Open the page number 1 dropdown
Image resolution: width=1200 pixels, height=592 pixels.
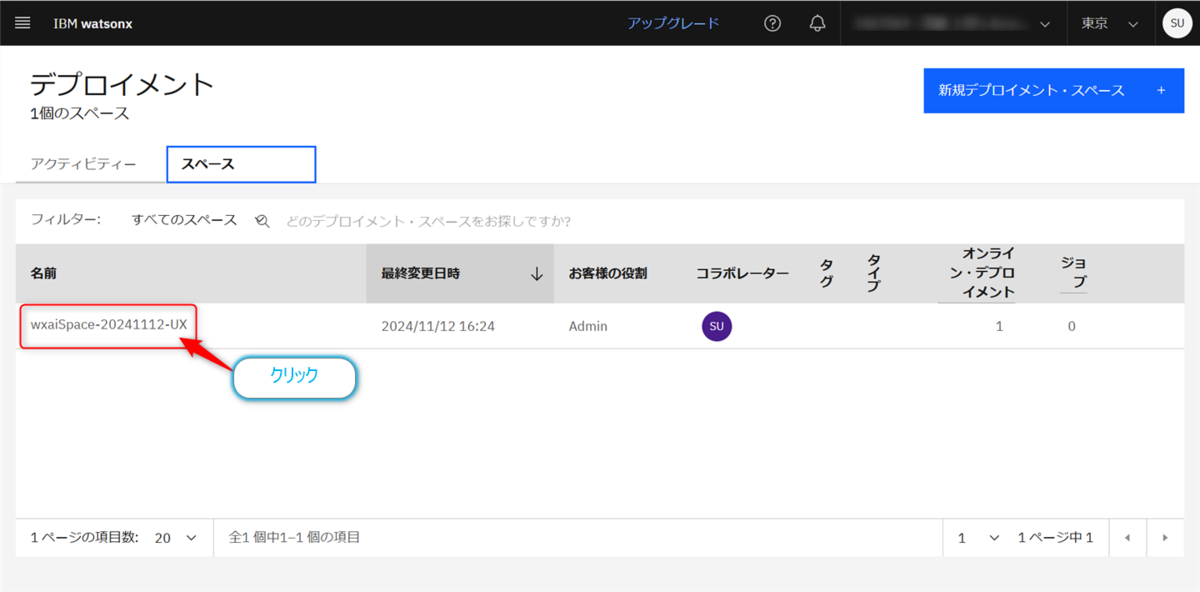978,538
